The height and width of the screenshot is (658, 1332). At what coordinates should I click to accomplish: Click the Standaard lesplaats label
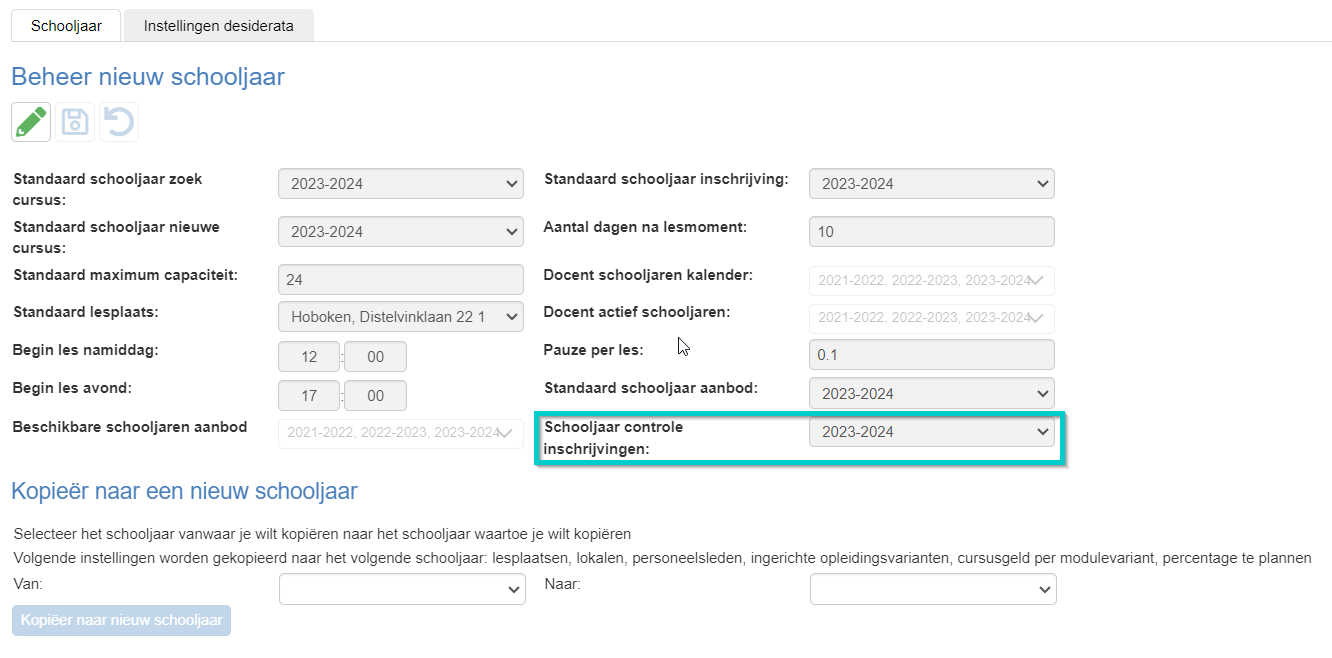pos(87,312)
